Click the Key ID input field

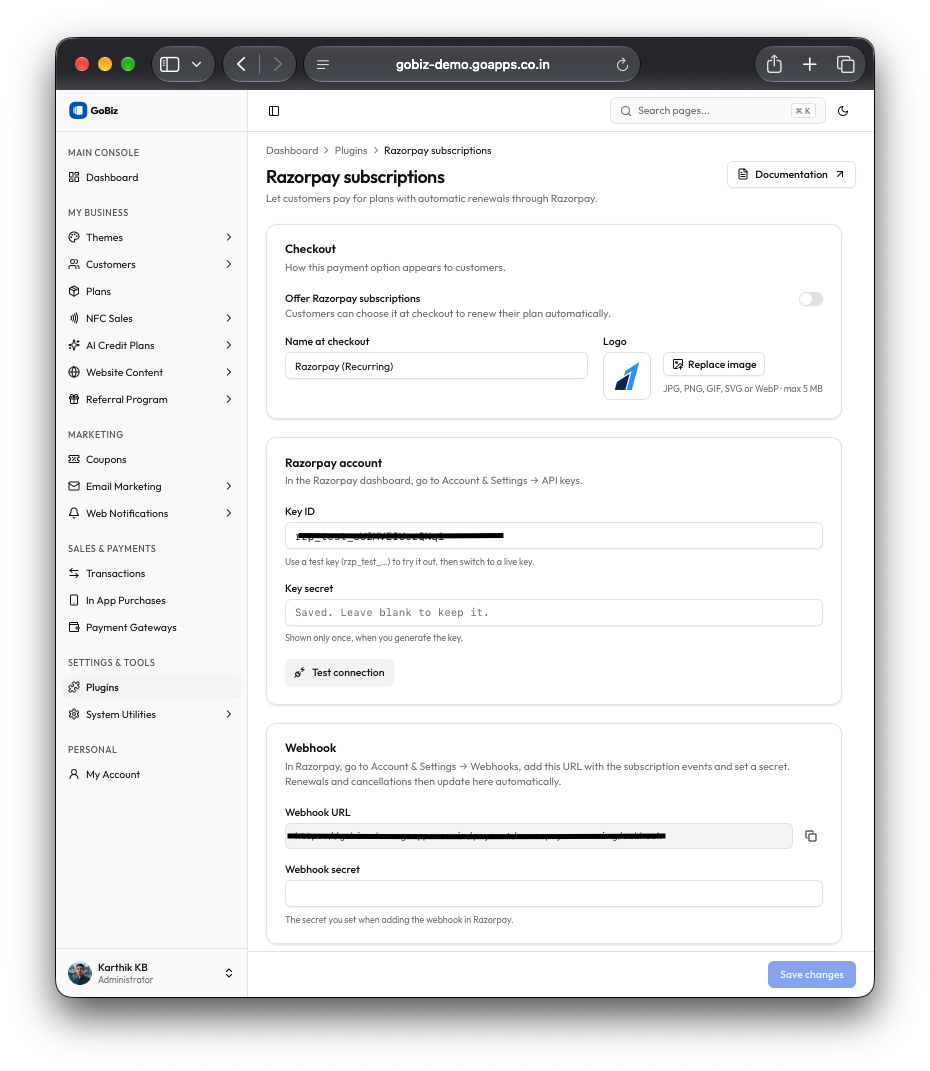point(553,536)
